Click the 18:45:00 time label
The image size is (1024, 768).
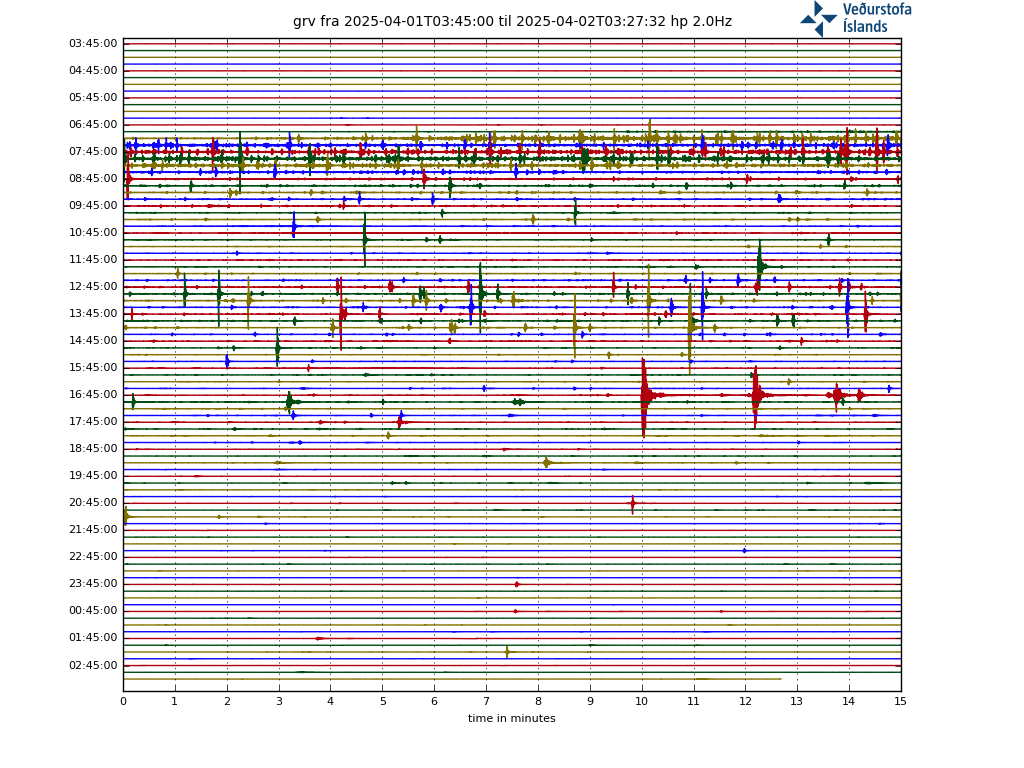(x=93, y=449)
